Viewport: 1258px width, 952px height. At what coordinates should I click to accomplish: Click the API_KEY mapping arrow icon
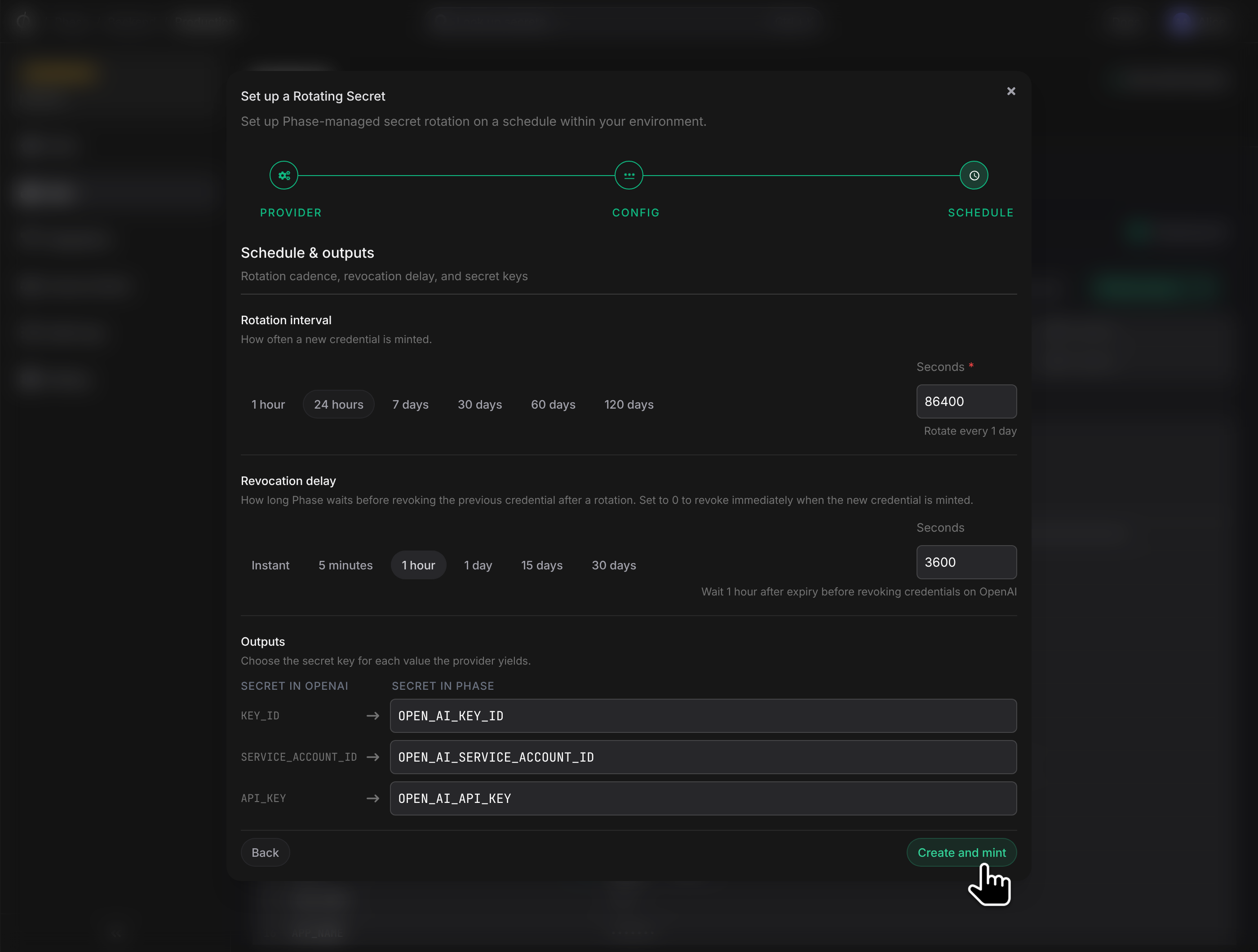pos(372,798)
